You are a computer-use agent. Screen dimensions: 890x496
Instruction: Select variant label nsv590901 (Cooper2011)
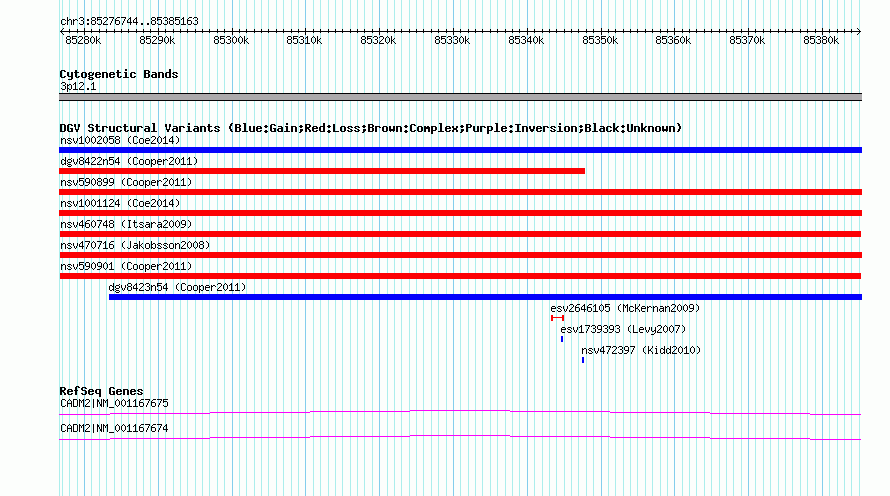tap(126, 266)
